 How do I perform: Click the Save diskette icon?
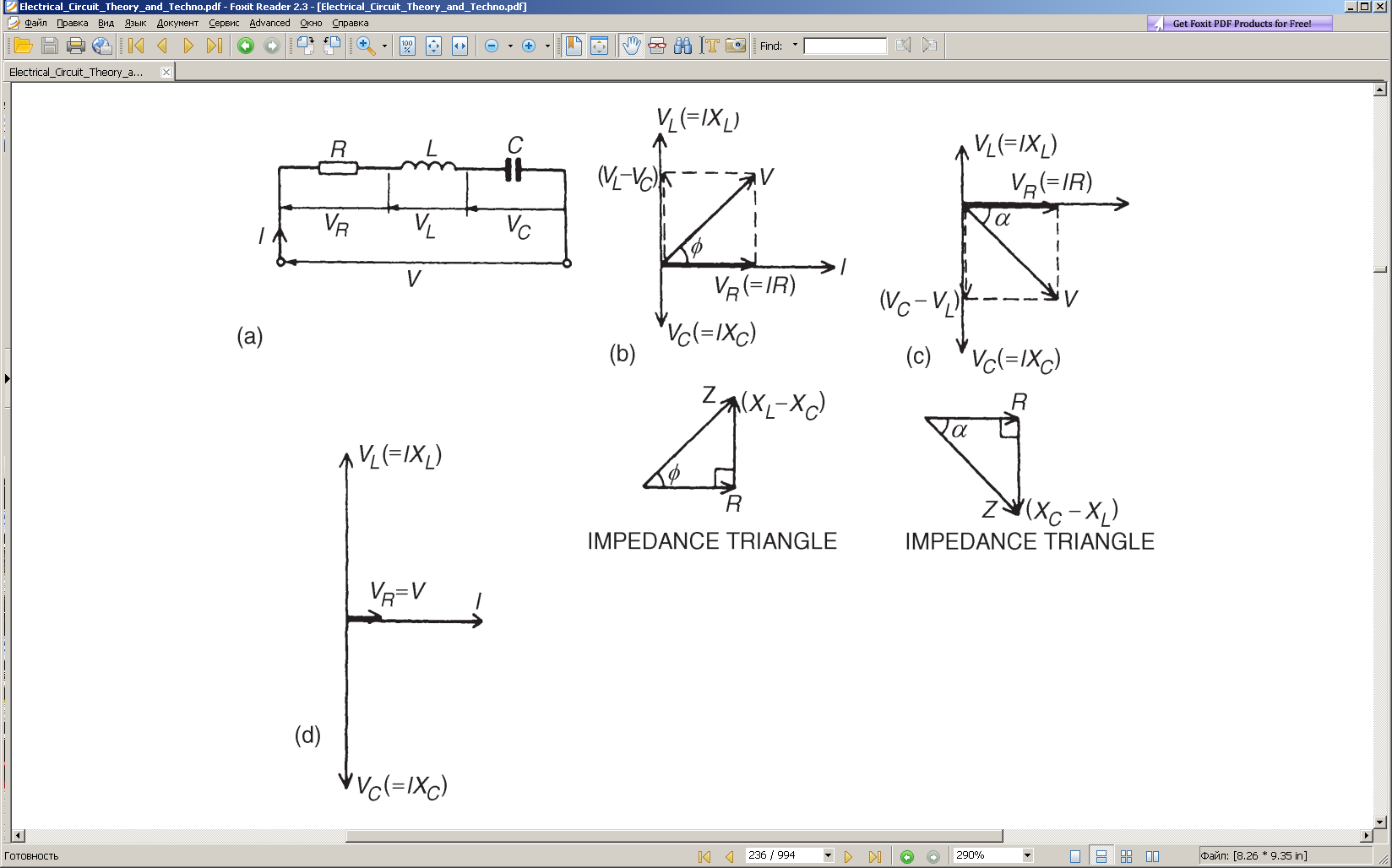pyautogui.click(x=50, y=46)
